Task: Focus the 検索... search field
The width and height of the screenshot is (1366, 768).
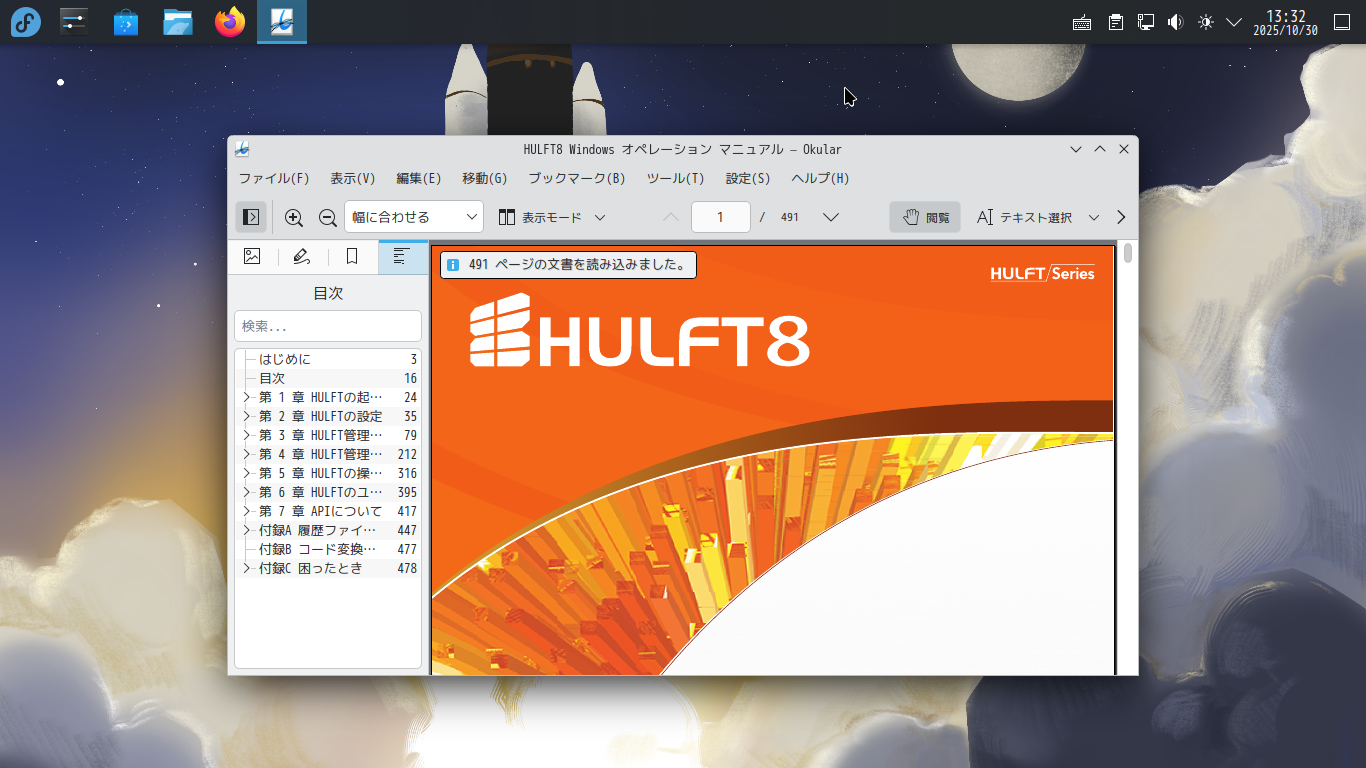Action: (328, 326)
